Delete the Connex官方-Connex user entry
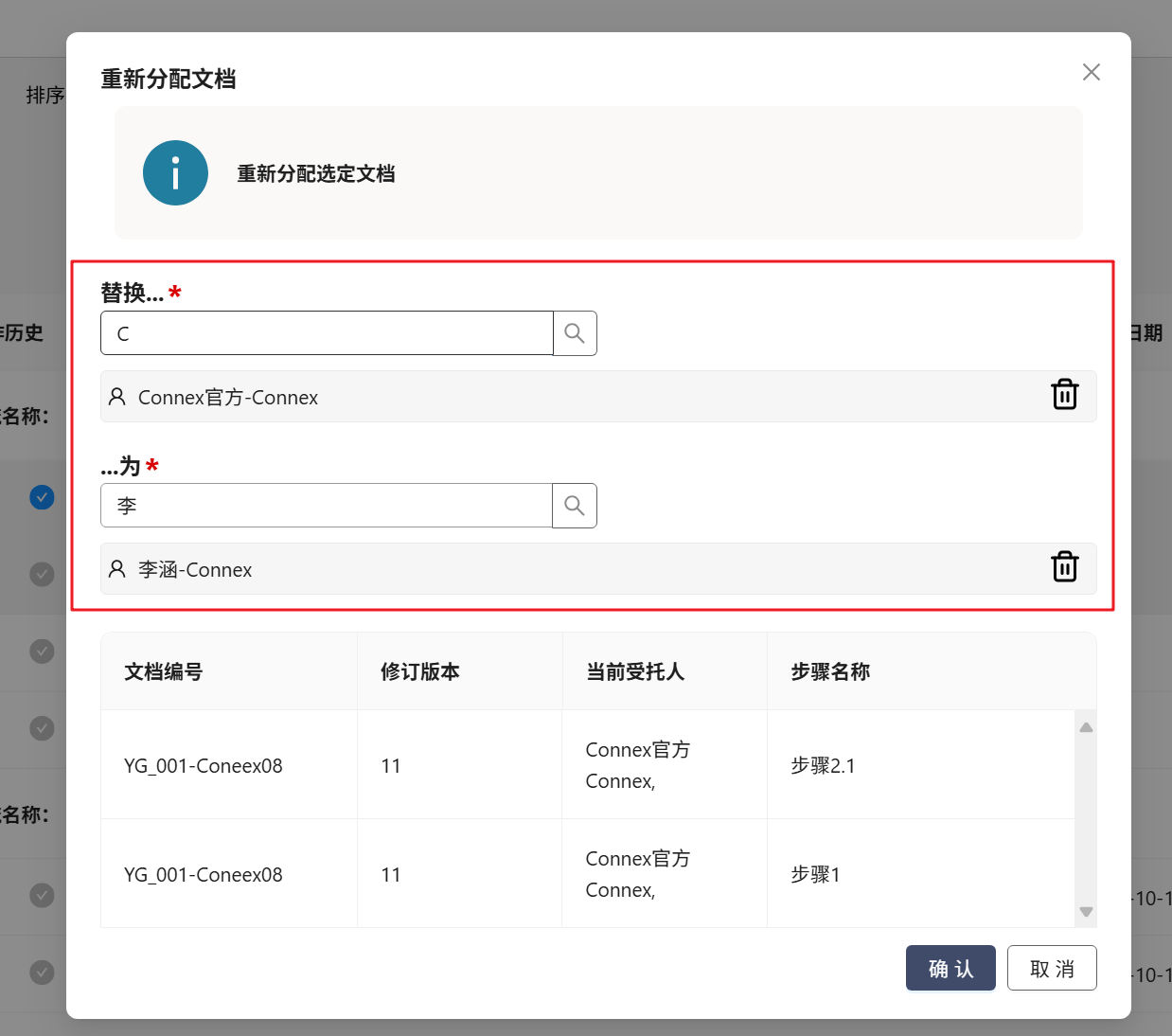1172x1036 pixels. [1065, 395]
